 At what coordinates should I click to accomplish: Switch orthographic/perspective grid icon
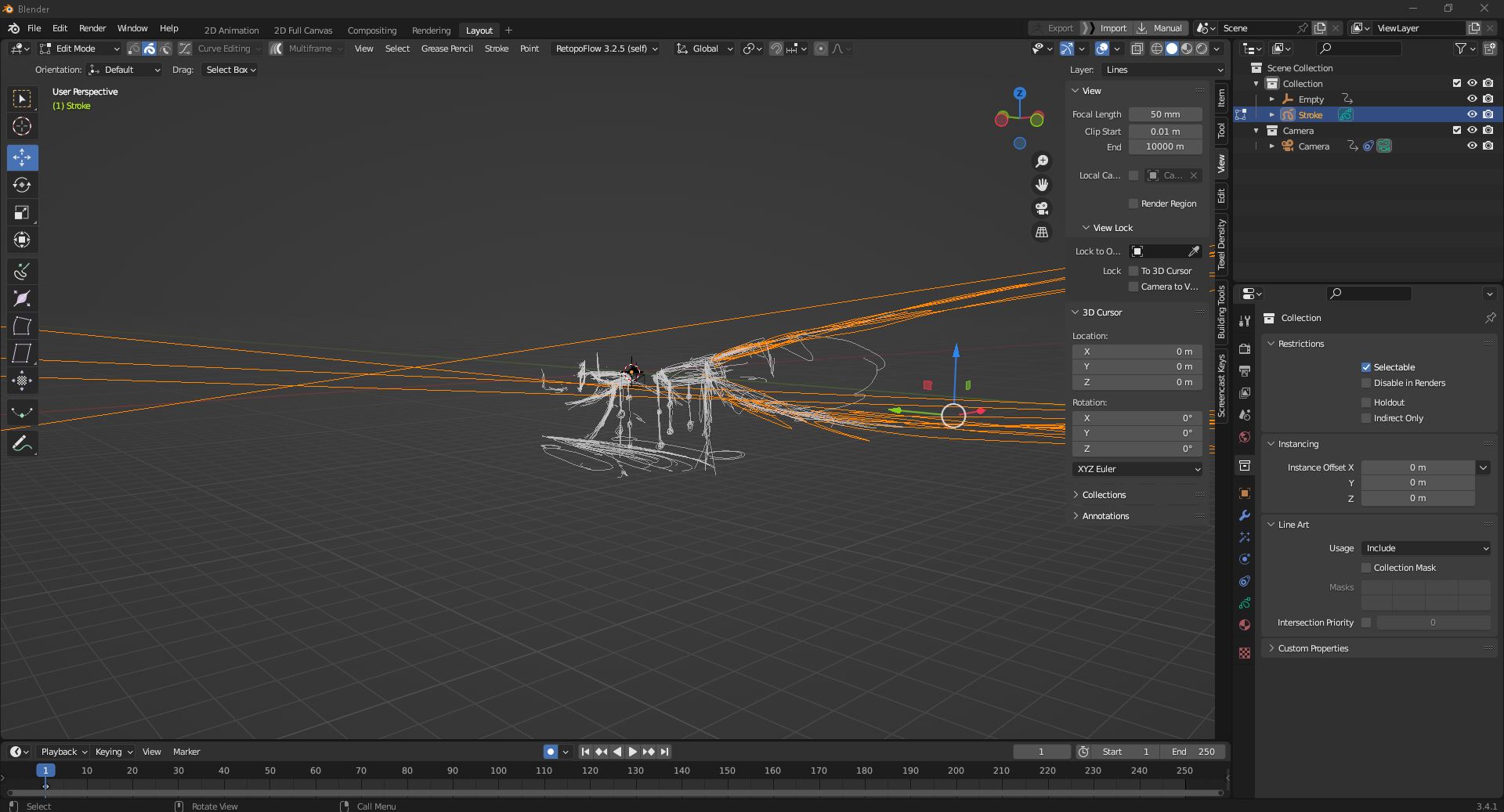(1042, 232)
